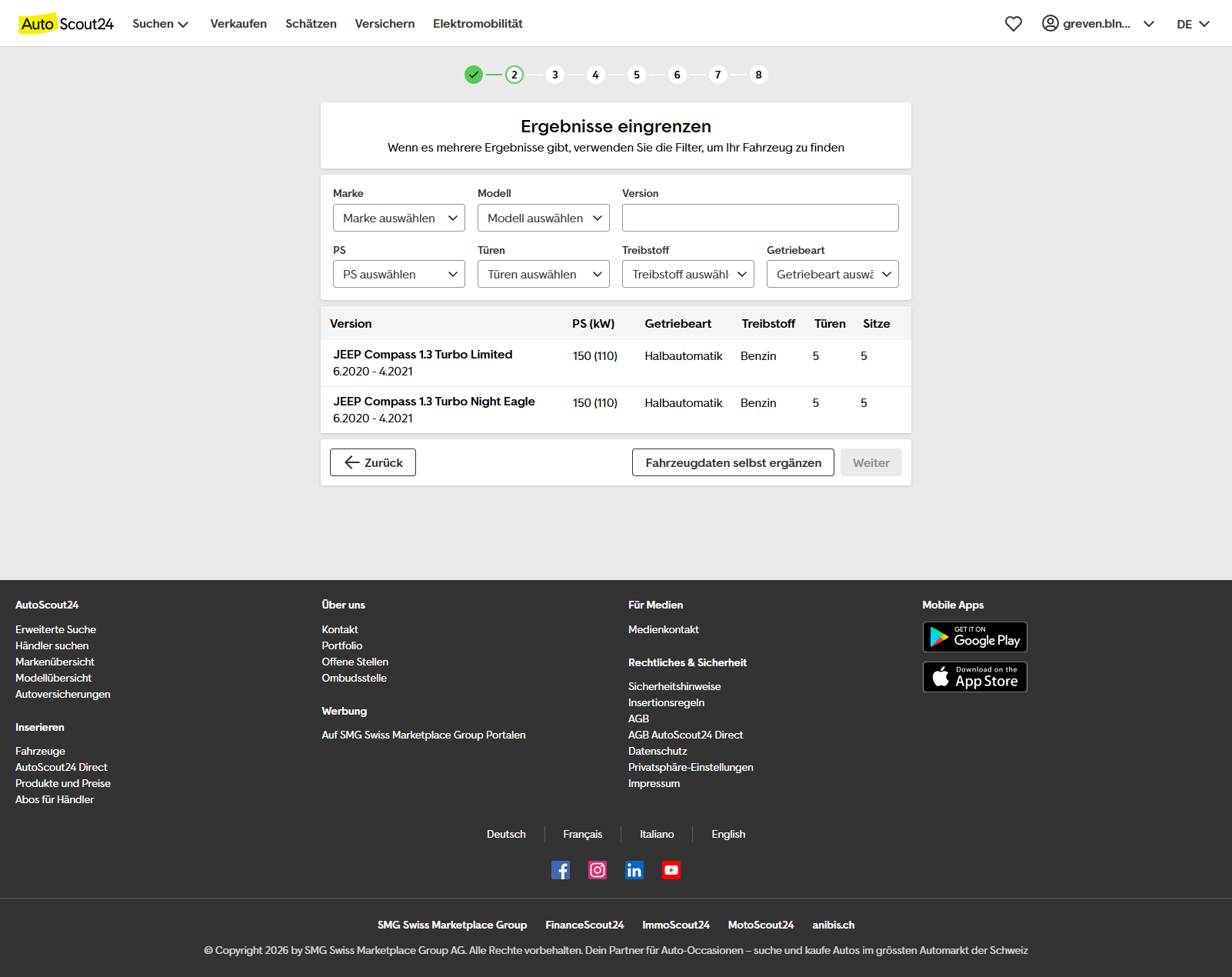This screenshot has width=1232, height=977.
Task: Open the Elektromobilität navigation item
Action: [478, 24]
